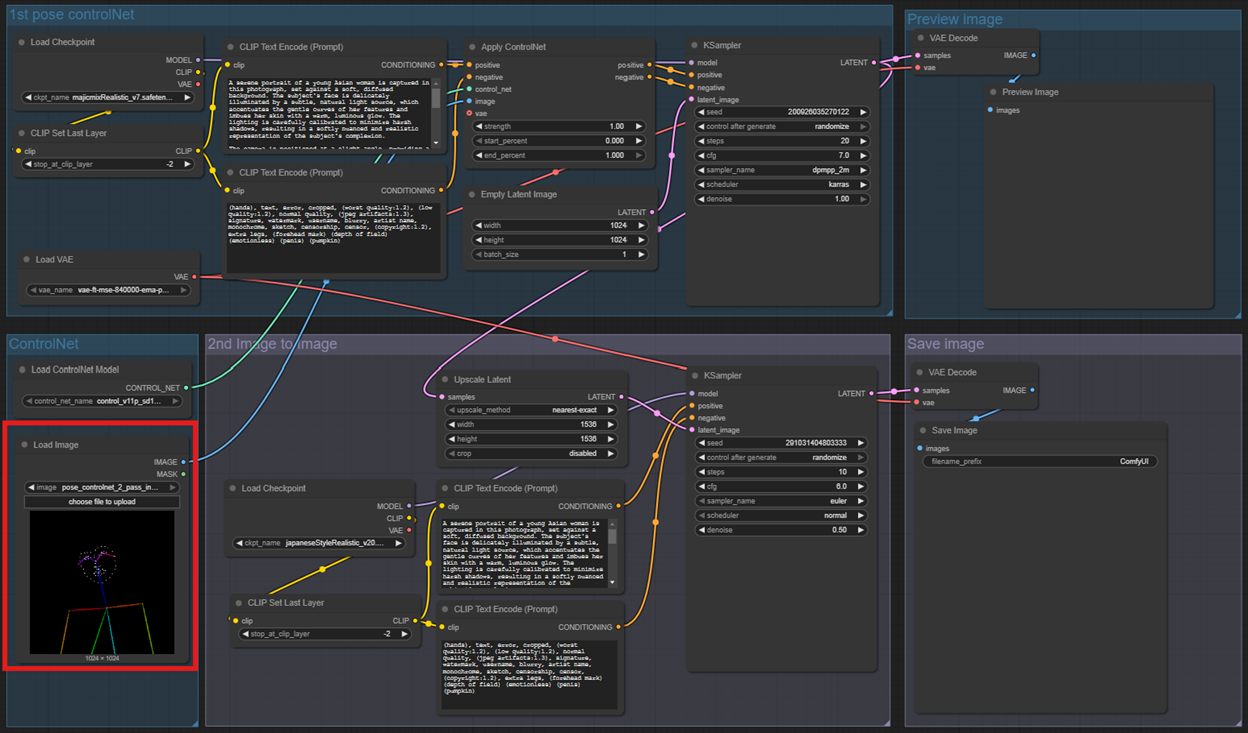Increase the width value in Empty Latent Image
The height and width of the screenshot is (733, 1248).
click(641, 226)
